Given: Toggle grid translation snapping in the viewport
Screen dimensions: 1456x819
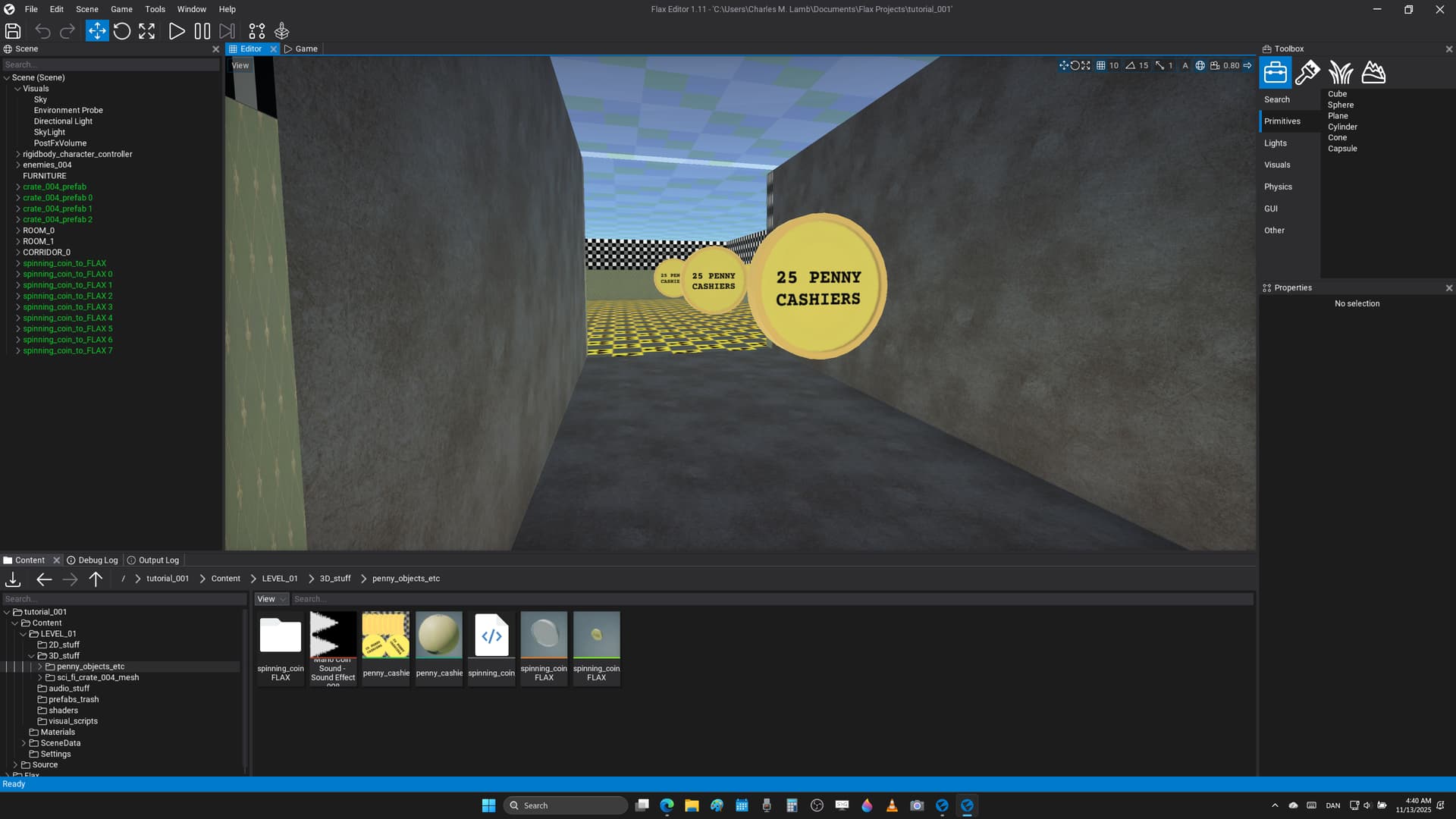Looking at the screenshot, I should pyautogui.click(x=1101, y=65).
